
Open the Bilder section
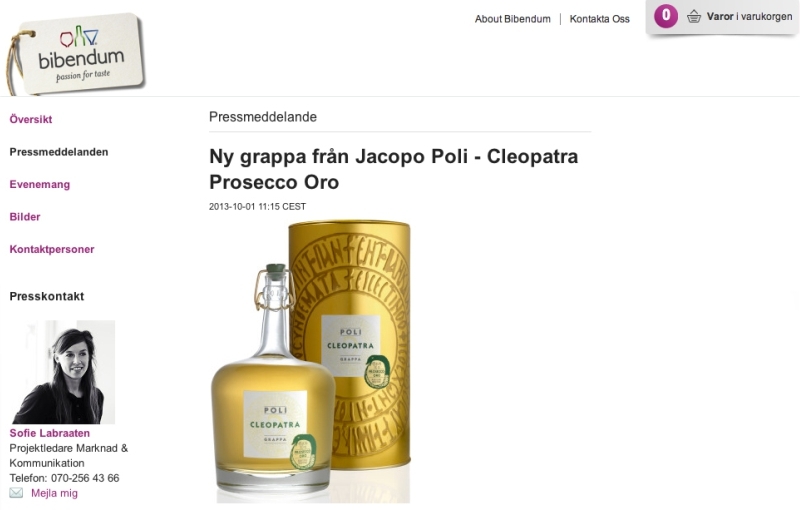click(x=24, y=217)
